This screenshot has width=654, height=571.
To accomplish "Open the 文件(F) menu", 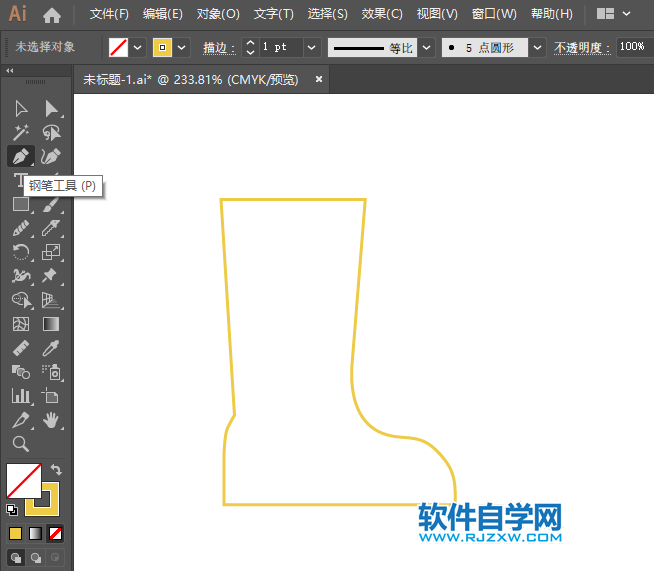I will click(x=109, y=14).
